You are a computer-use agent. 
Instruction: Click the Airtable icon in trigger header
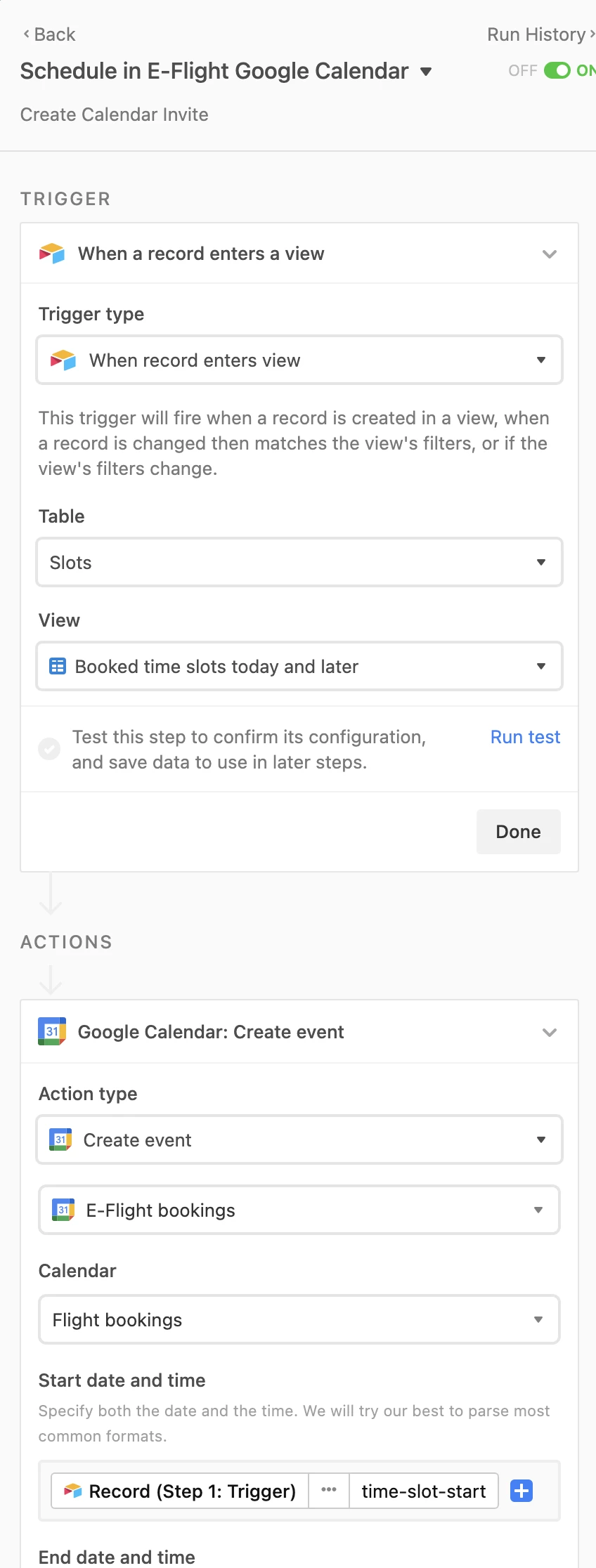(x=52, y=254)
